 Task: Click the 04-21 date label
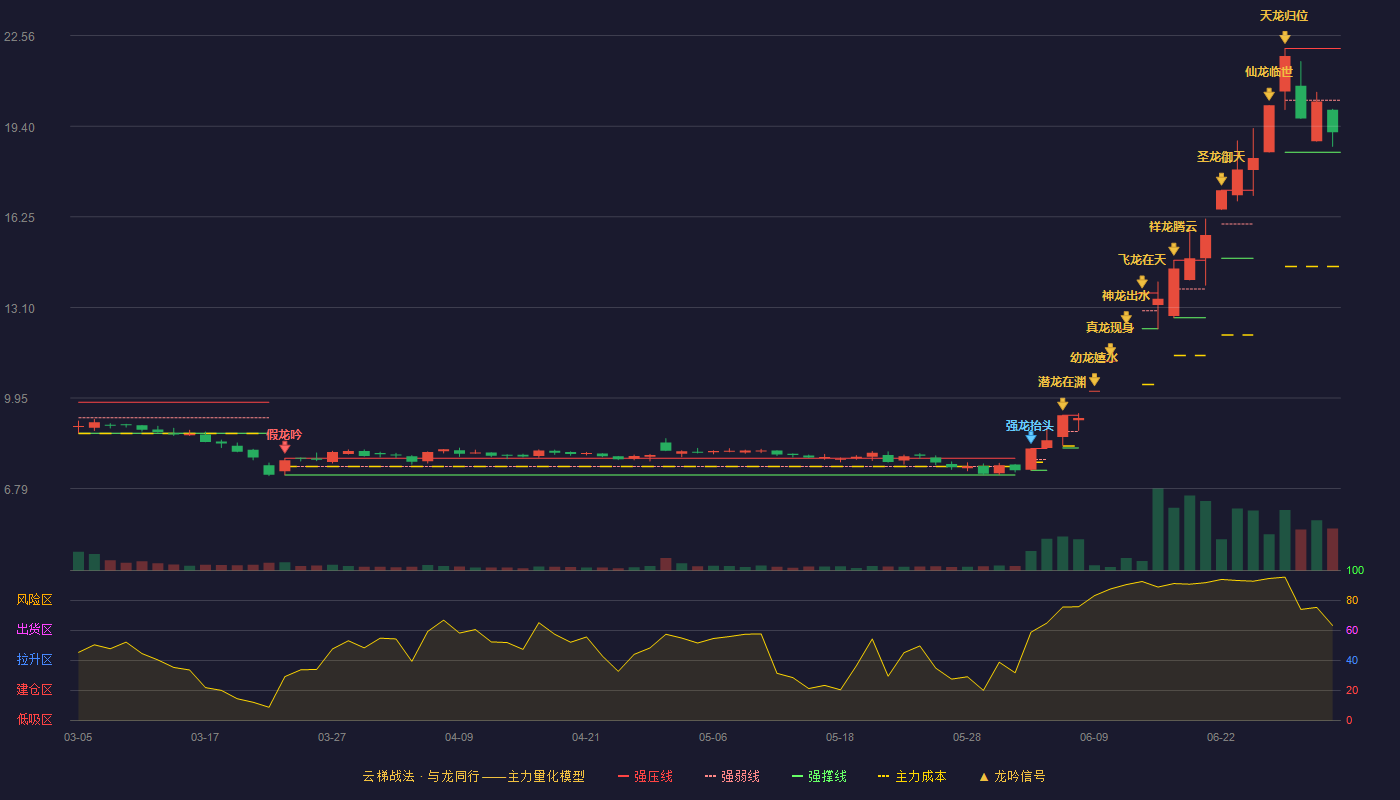click(586, 737)
